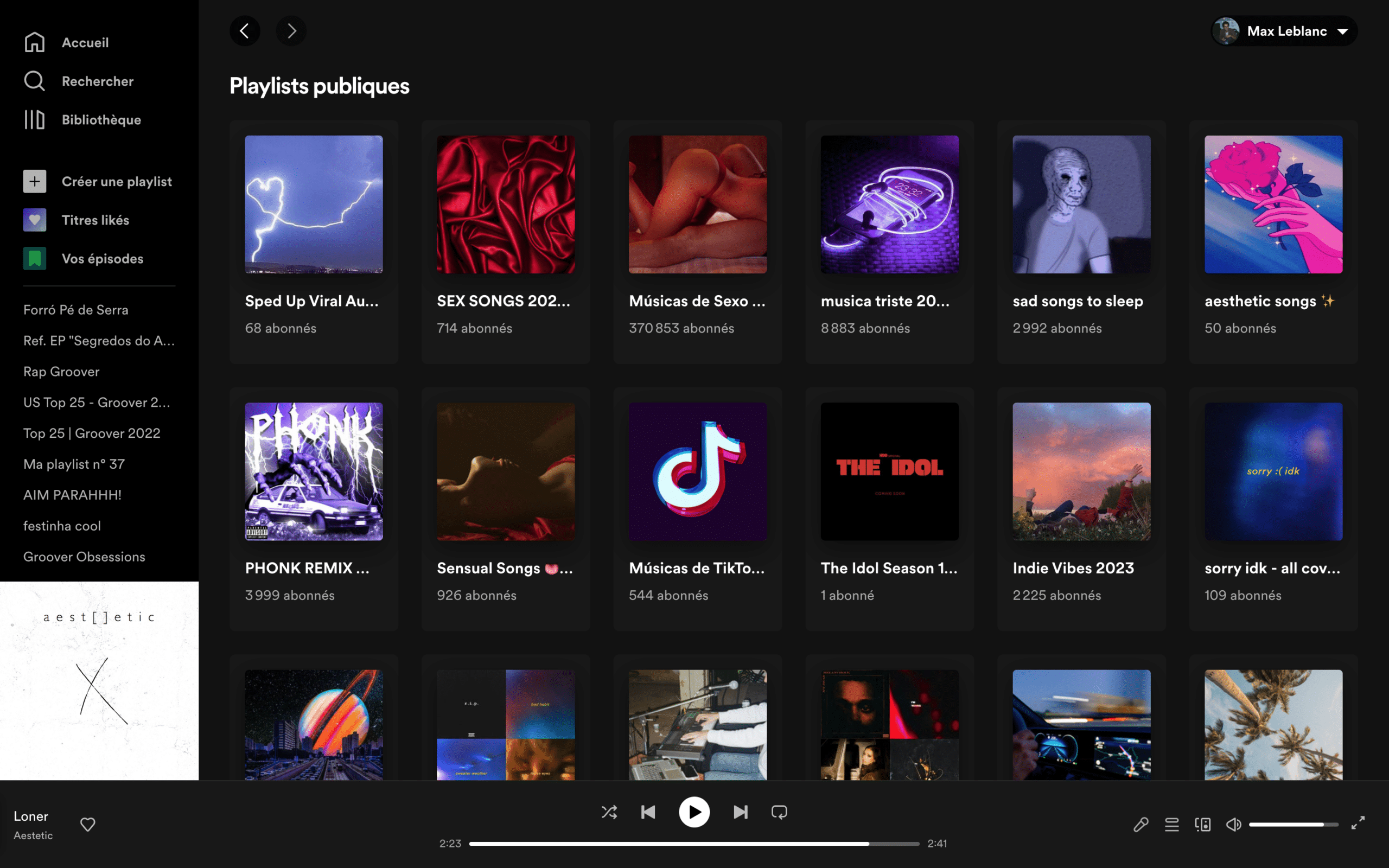Open musica triste 20... neon phone cover
This screenshot has height=868, width=1389.
click(x=890, y=205)
